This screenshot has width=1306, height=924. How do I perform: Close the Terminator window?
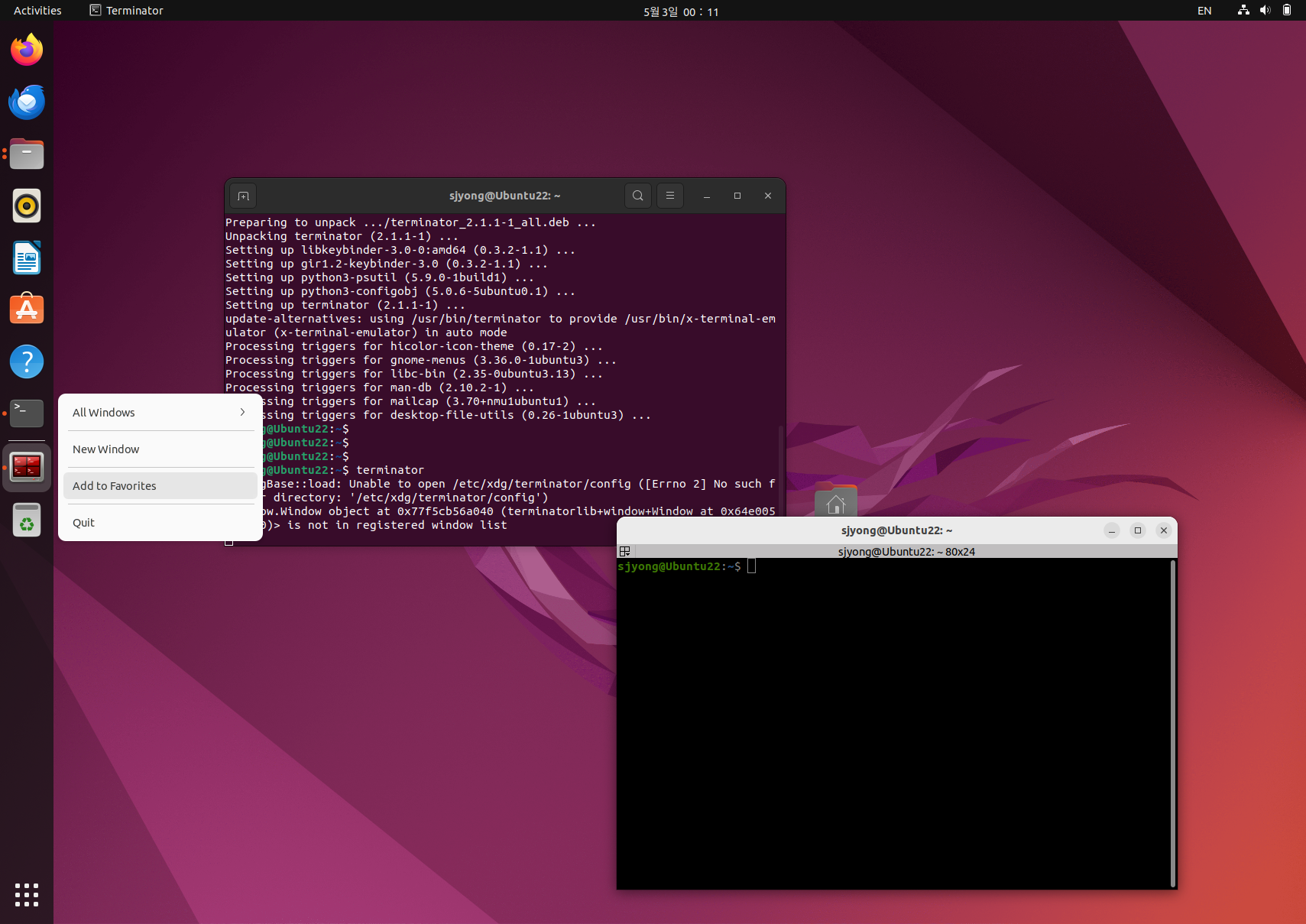(x=1164, y=530)
